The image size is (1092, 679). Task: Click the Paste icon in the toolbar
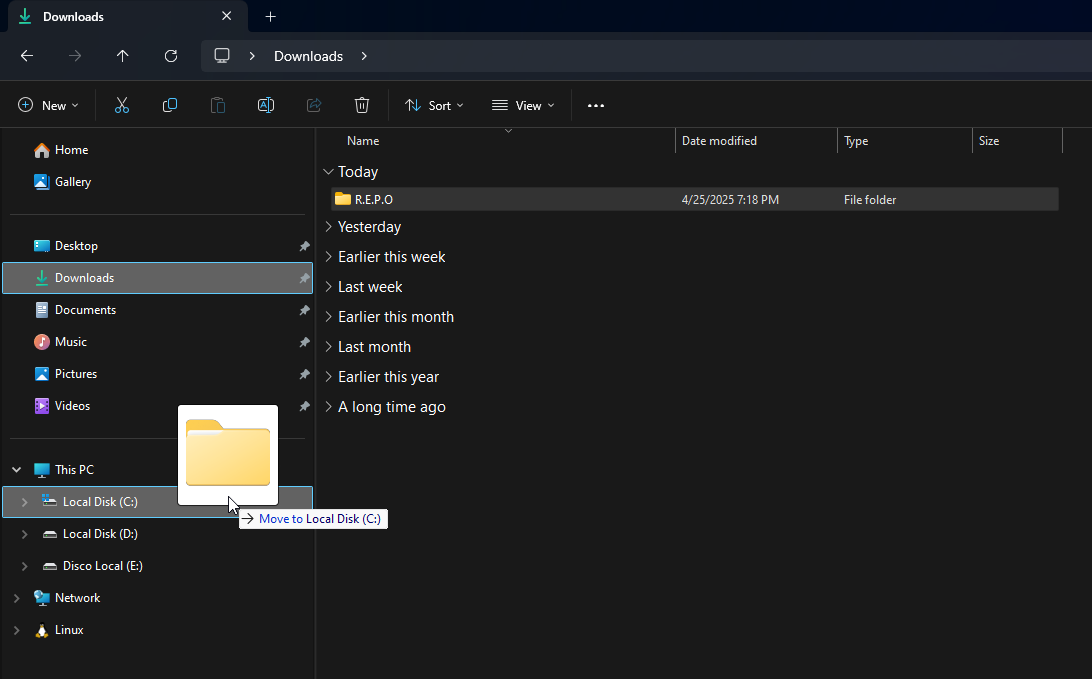(x=218, y=105)
